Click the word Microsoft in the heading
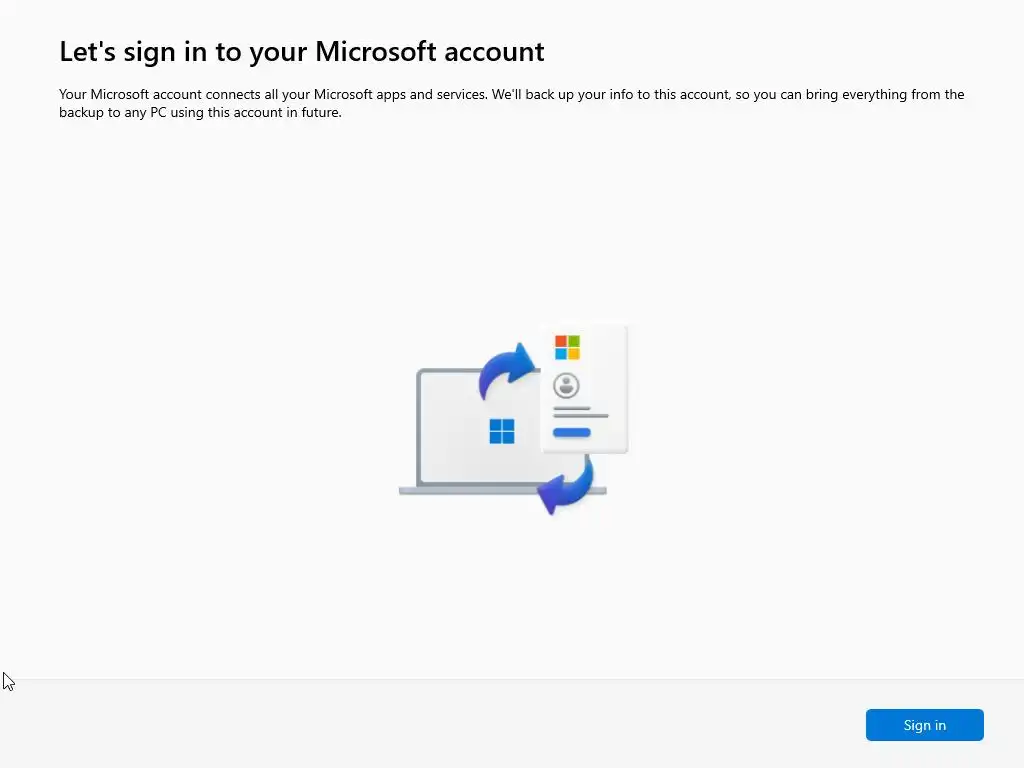The width and height of the screenshot is (1024, 768). pos(376,51)
